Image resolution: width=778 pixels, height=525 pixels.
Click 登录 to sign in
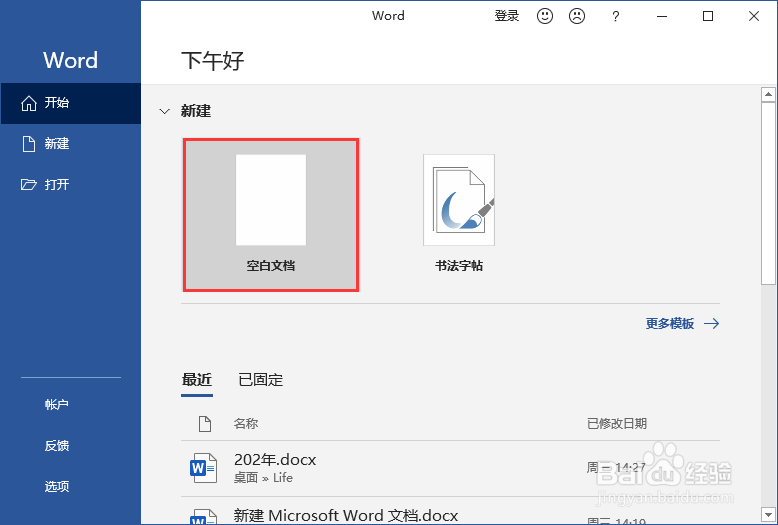[507, 16]
